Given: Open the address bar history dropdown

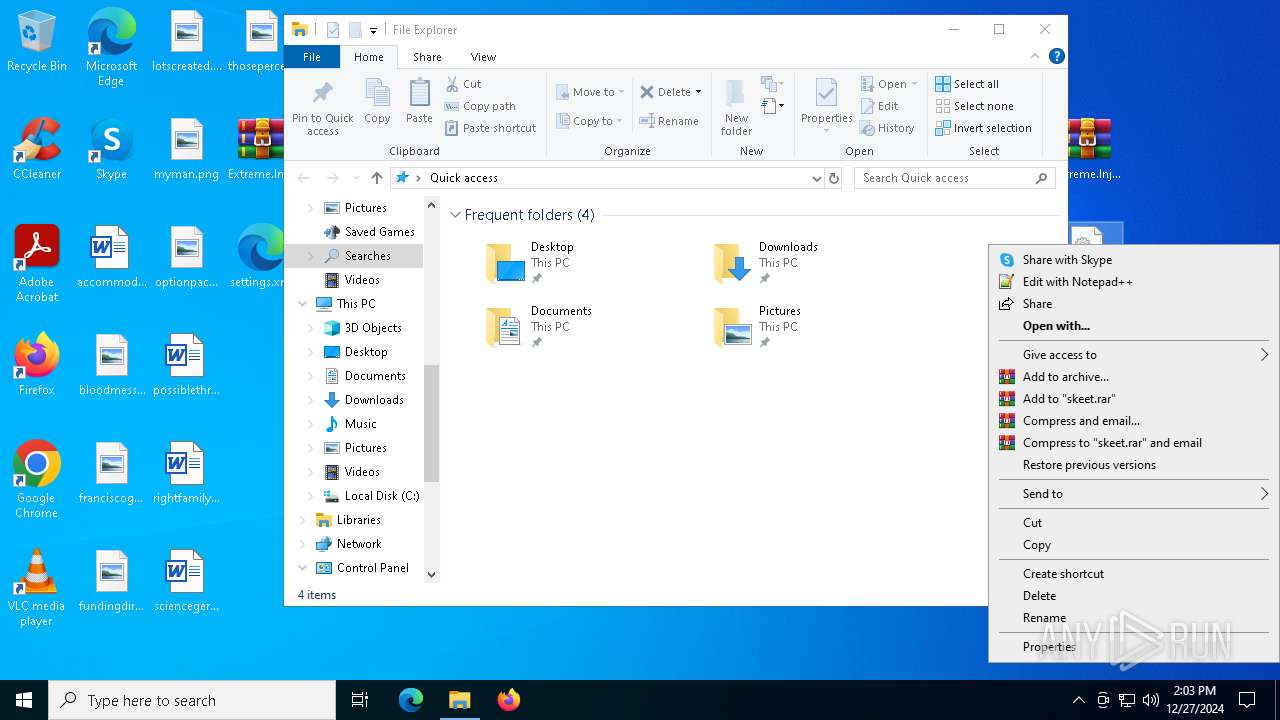Looking at the screenshot, I should [817, 178].
